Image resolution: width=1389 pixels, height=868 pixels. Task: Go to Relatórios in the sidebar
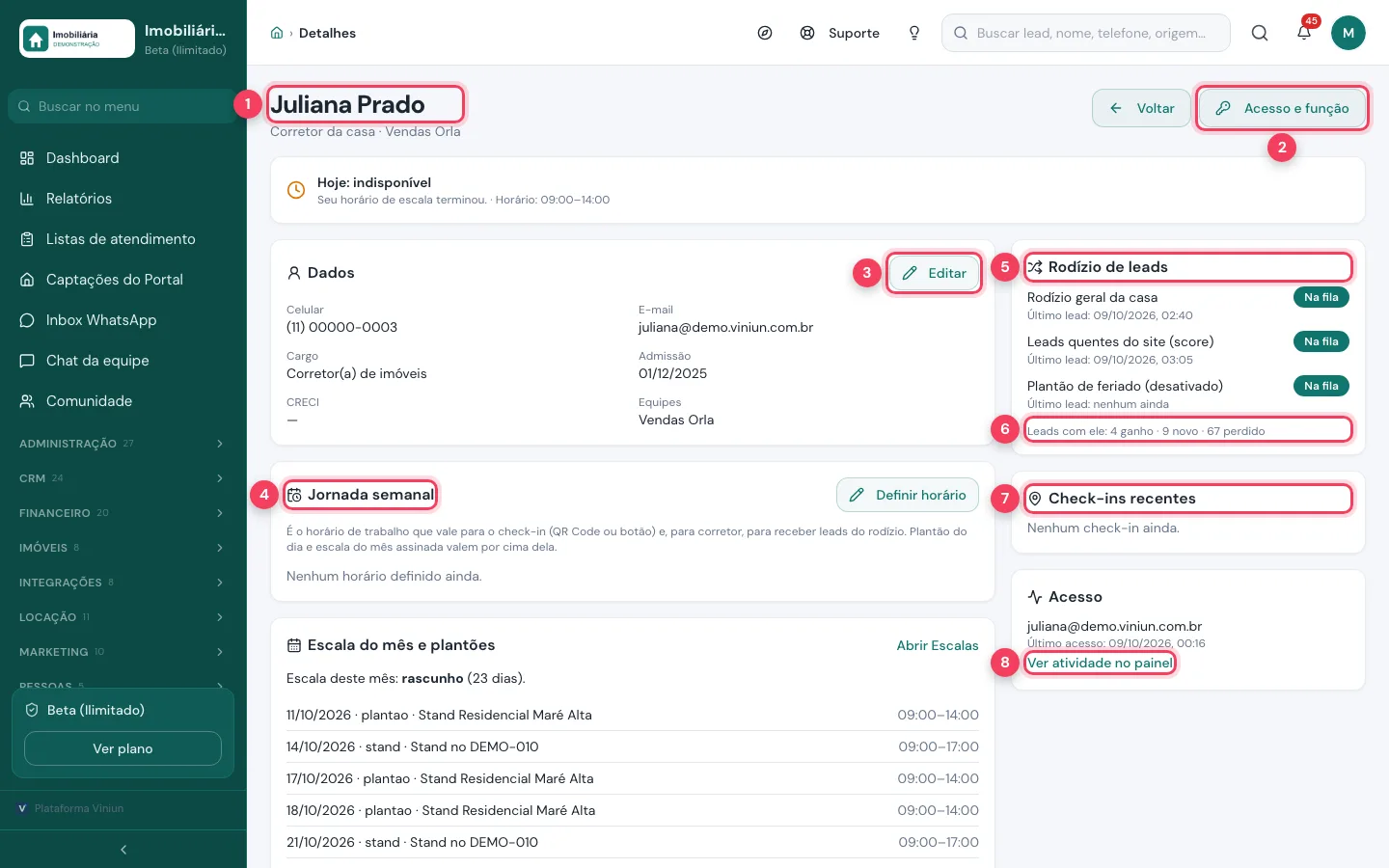(x=123, y=199)
